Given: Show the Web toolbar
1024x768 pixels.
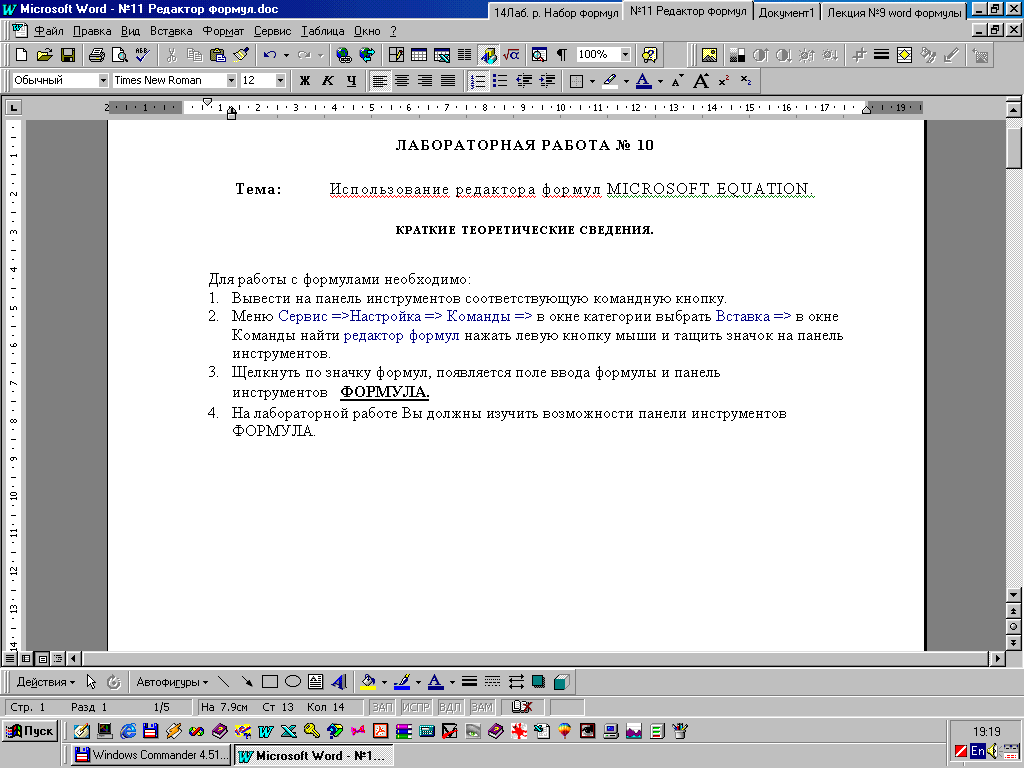Looking at the screenshot, I should [367, 55].
